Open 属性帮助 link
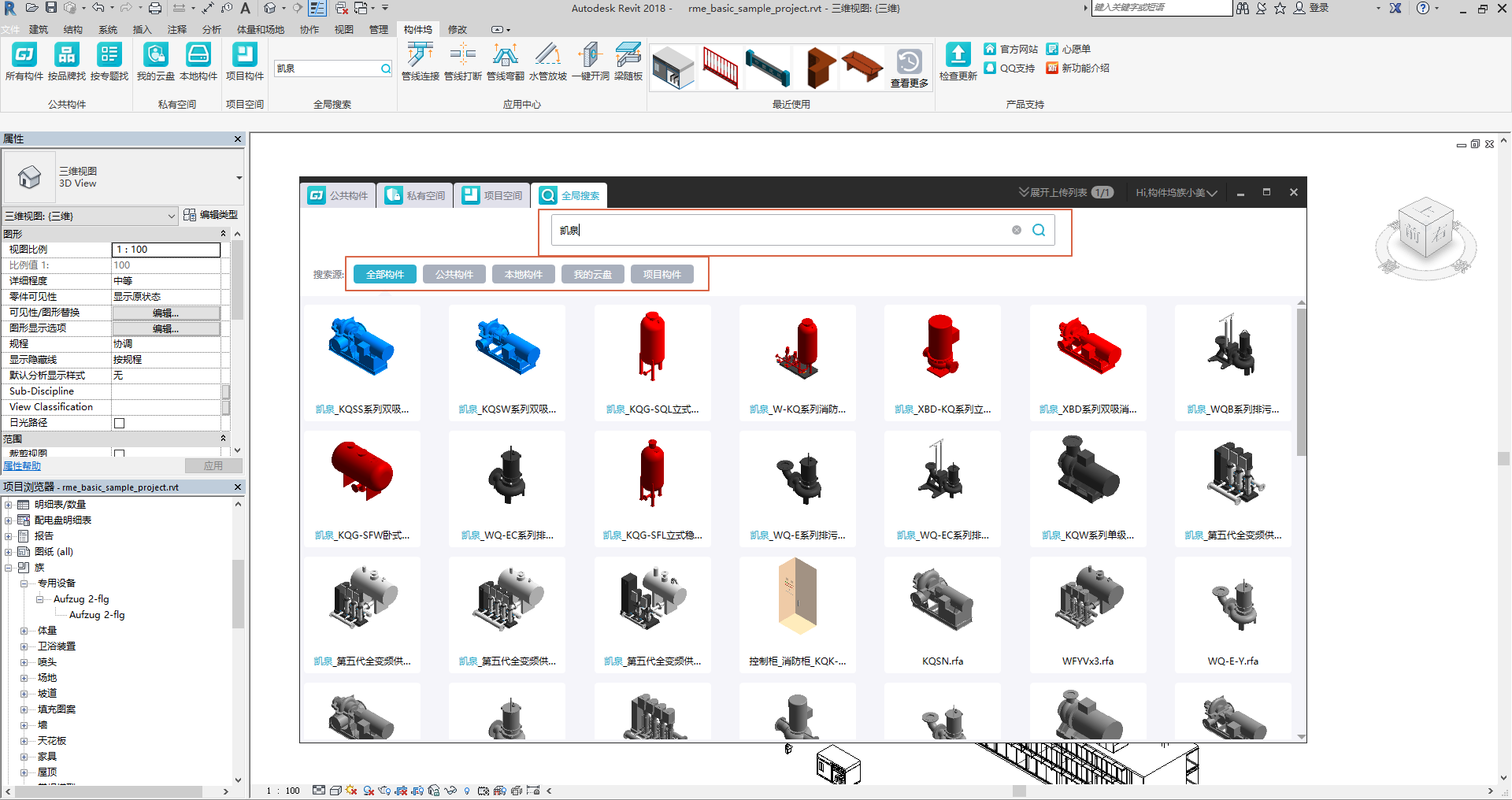The height and width of the screenshot is (800, 1512). pyautogui.click(x=21, y=466)
